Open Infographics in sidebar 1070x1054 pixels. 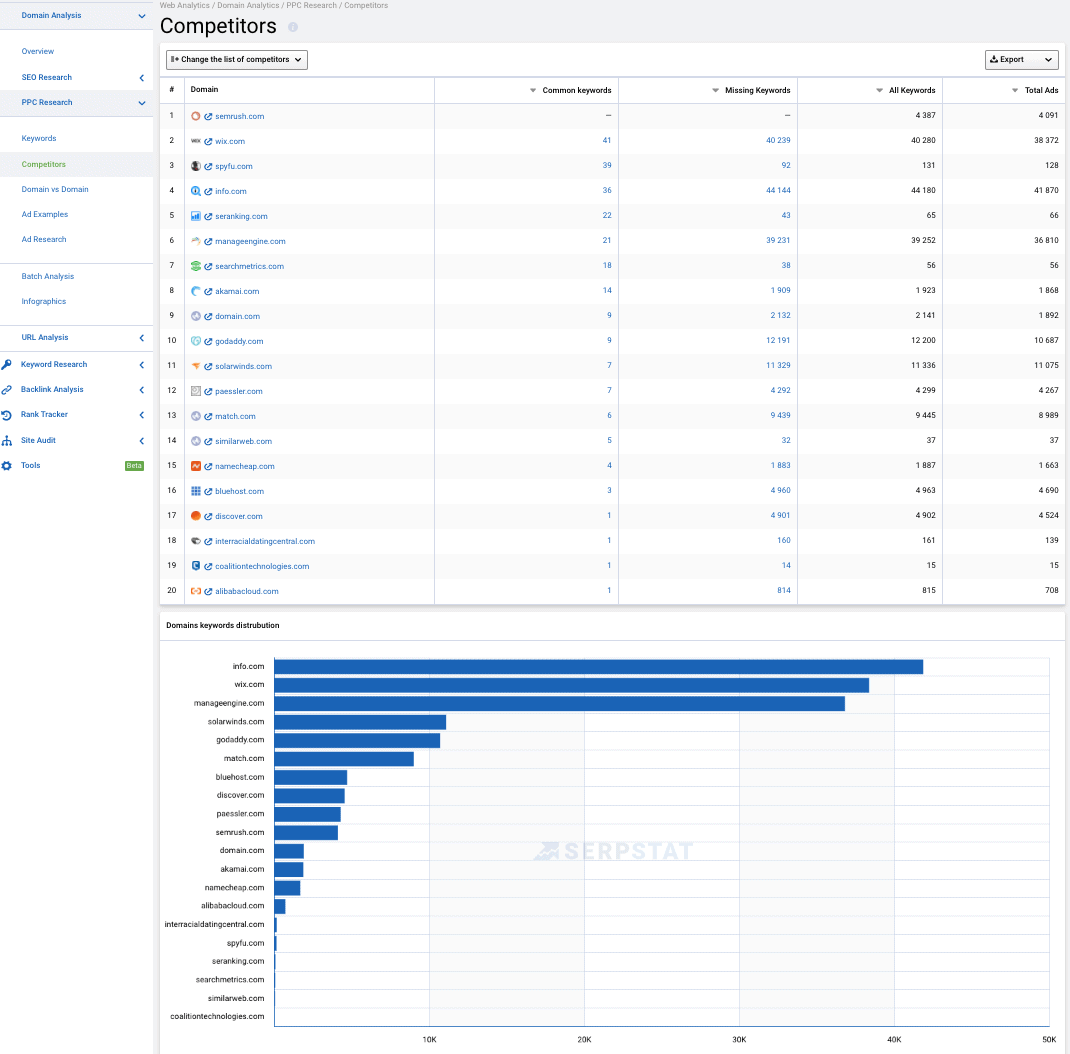click(44, 302)
